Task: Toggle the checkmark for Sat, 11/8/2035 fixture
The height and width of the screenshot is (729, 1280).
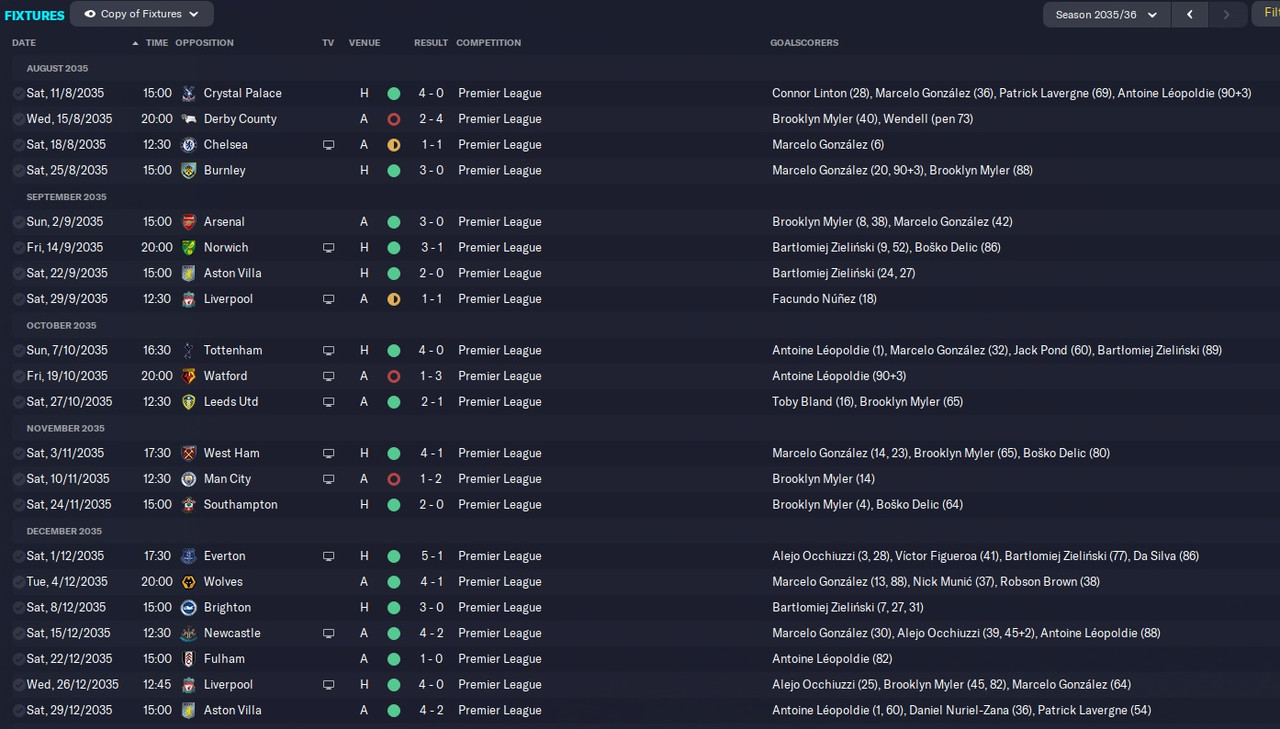Action: click(x=18, y=93)
